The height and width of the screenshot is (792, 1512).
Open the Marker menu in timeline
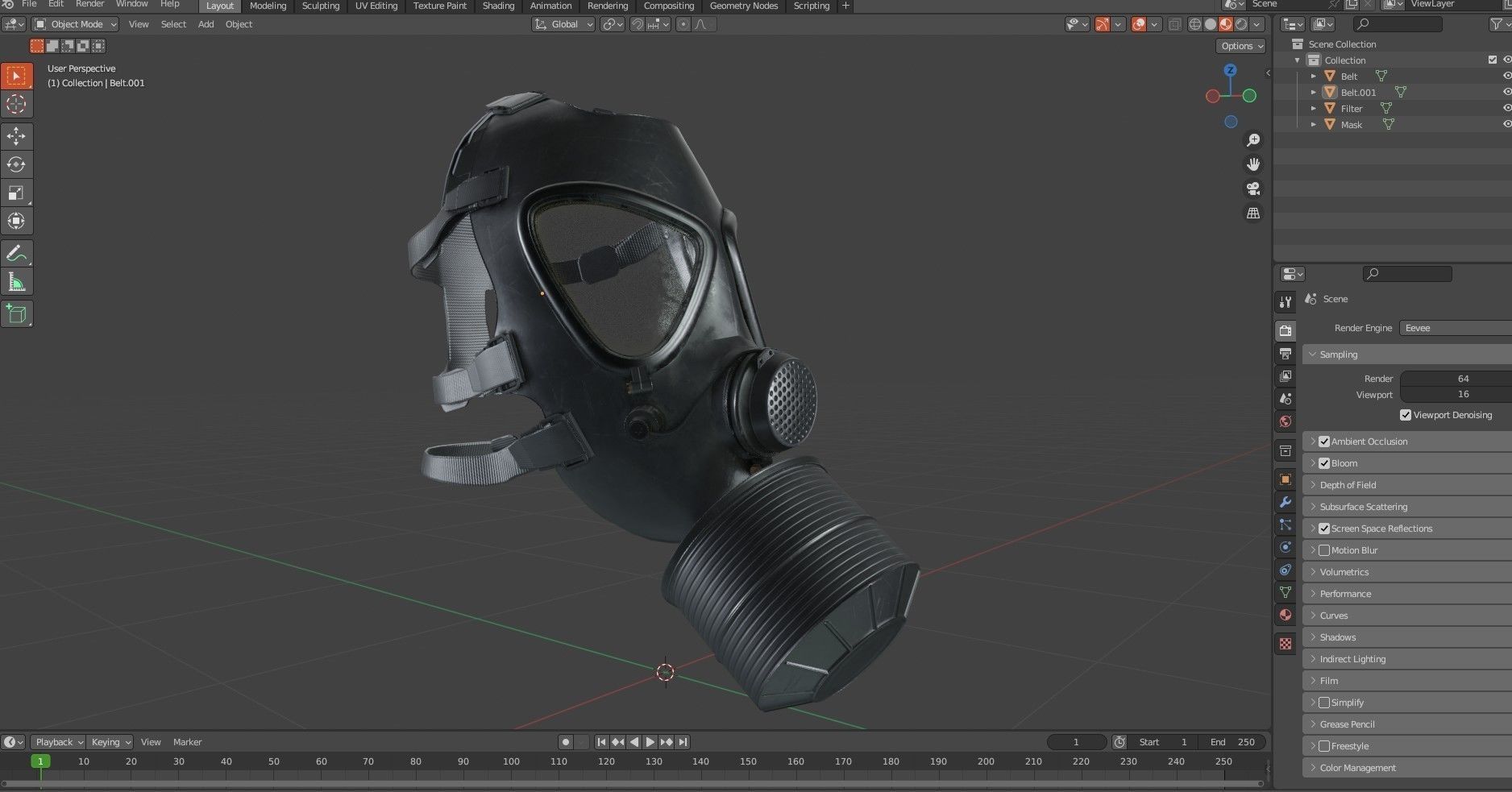188,742
